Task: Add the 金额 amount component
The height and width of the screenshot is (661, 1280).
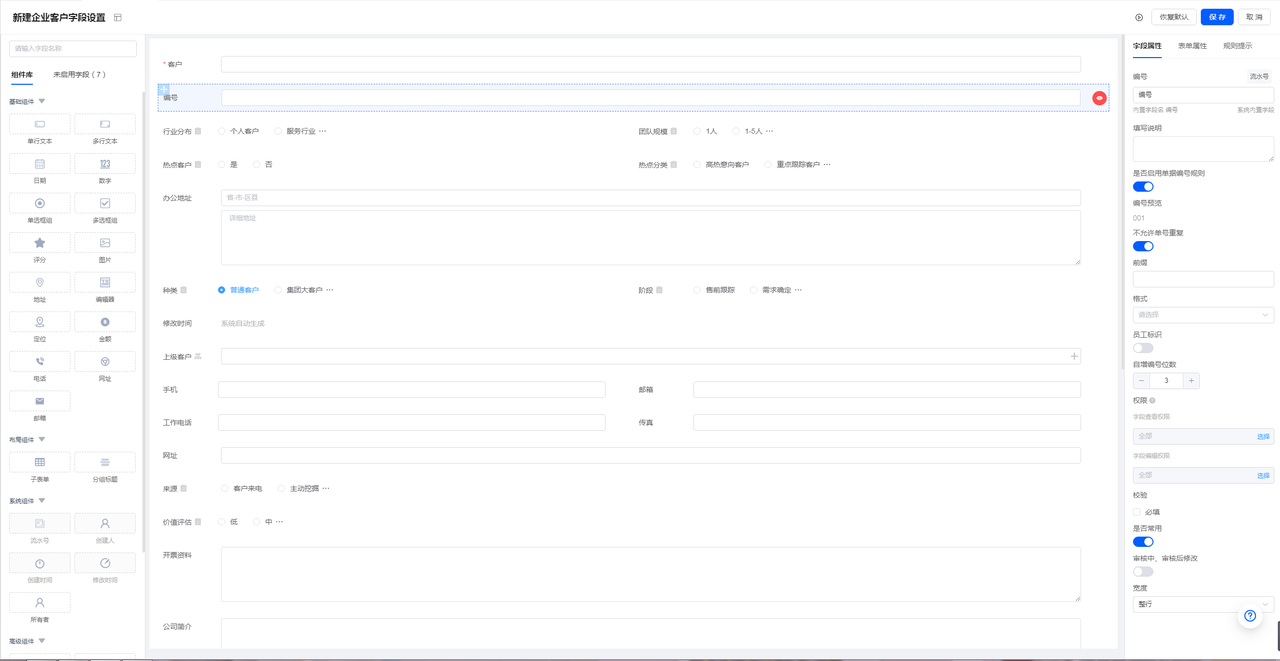Action: pyautogui.click(x=105, y=322)
